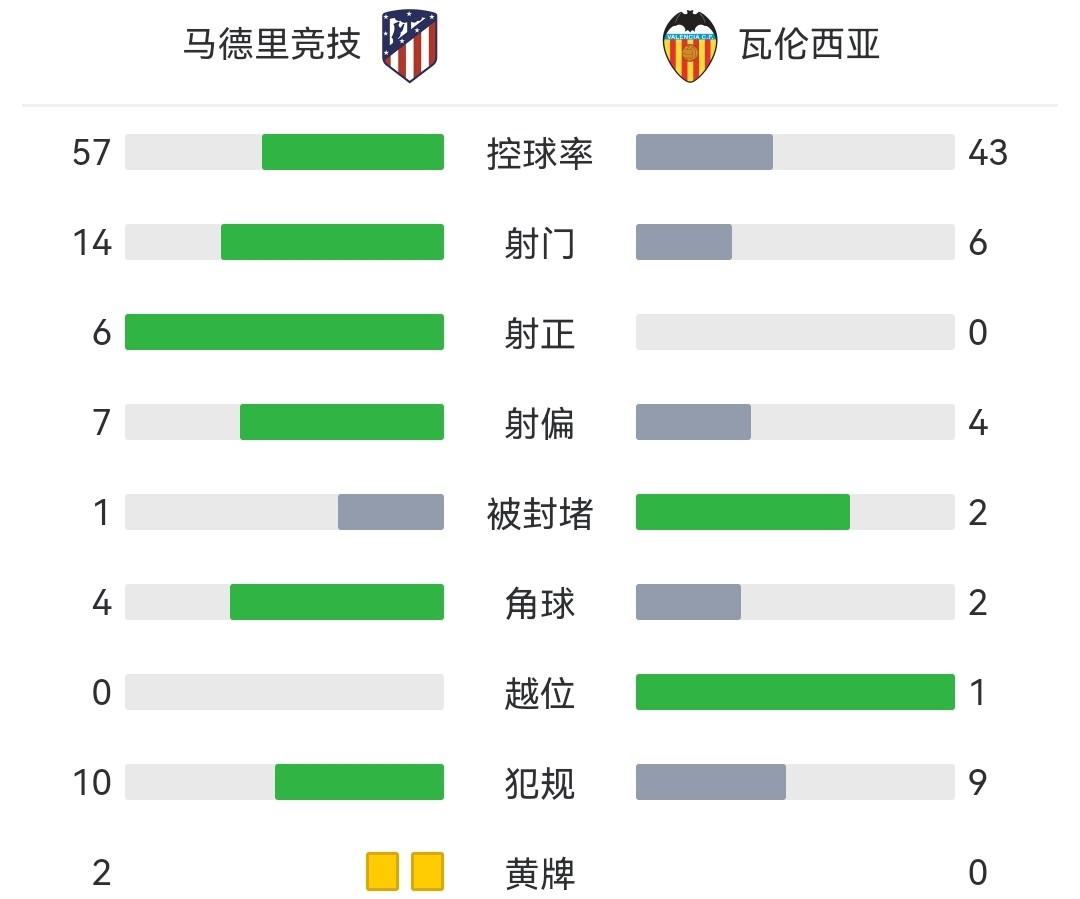Screen dimensions: 1080x899
Task: Click Atlético's green 角球 bar
Action: click(x=337, y=602)
